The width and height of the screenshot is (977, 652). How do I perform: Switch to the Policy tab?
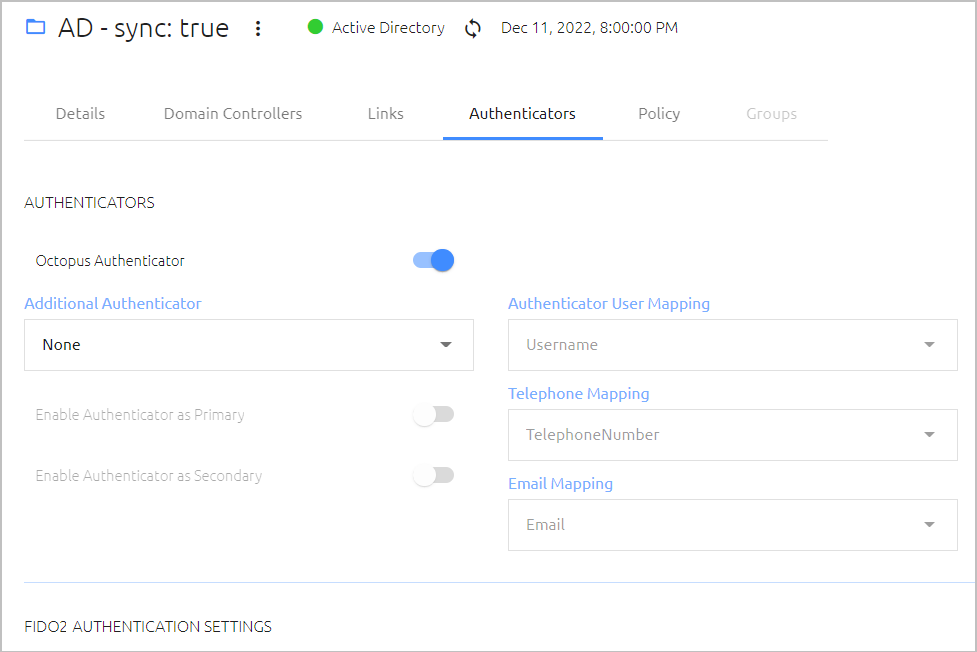pos(659,113)
